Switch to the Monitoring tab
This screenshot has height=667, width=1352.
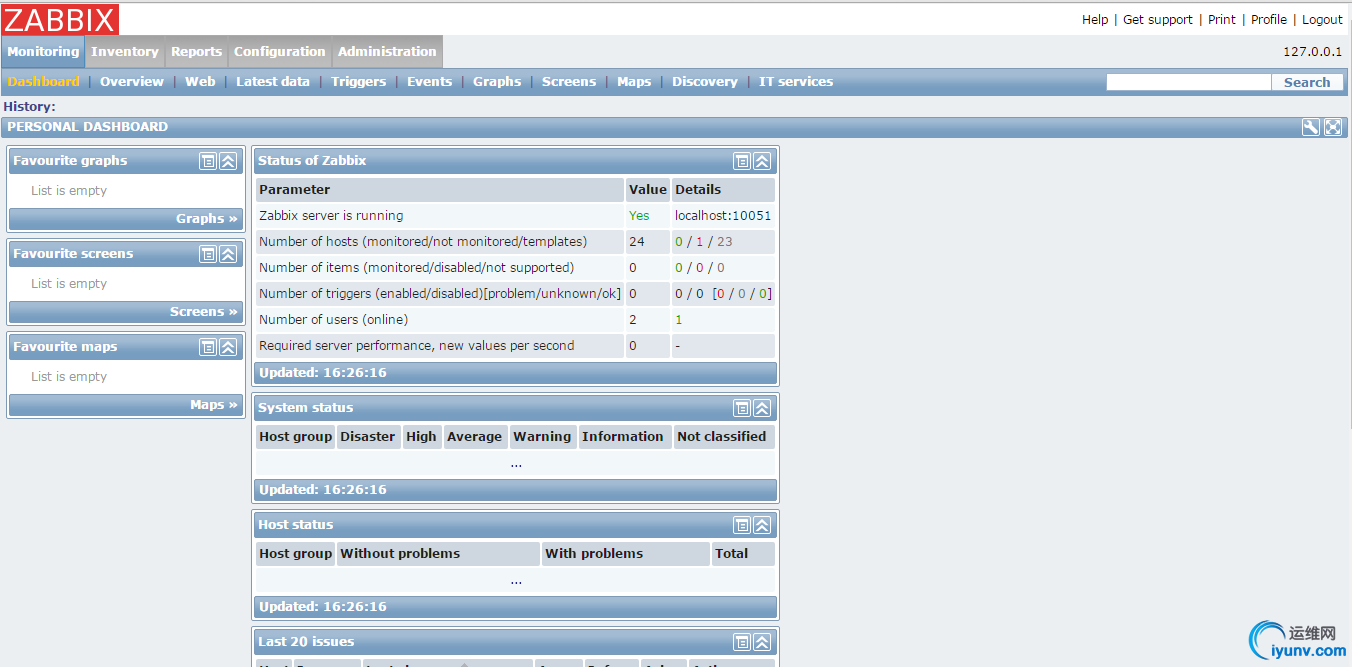pyautogui.click(x=43, y=52)
